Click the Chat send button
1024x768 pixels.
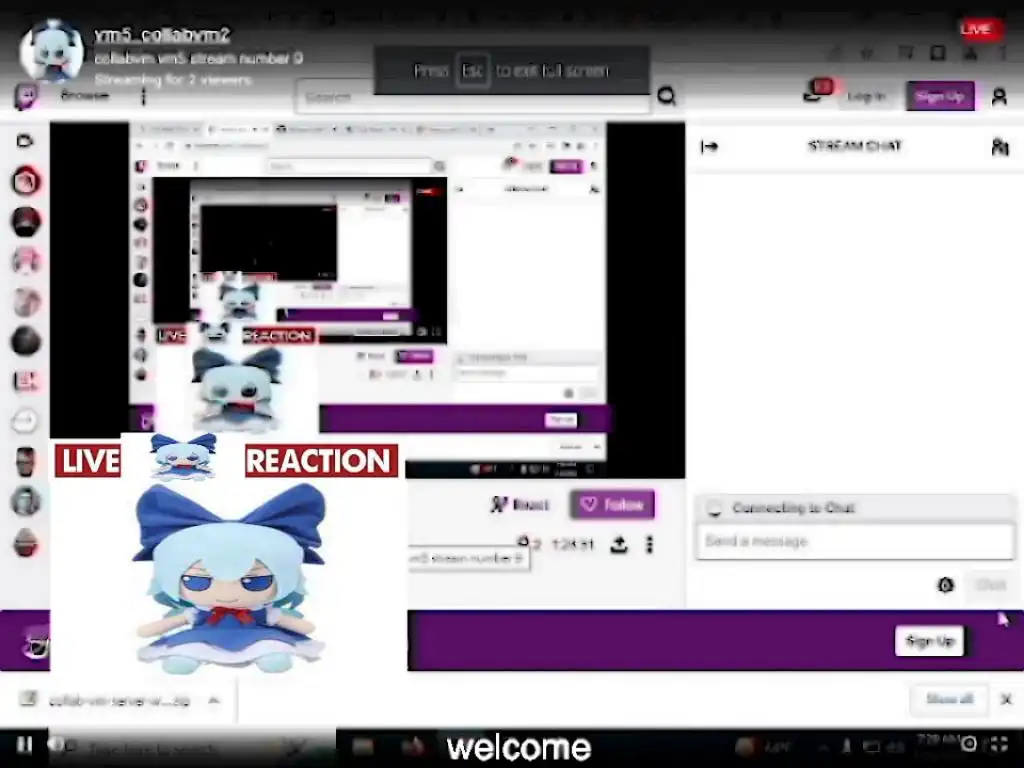coord(991,584)
